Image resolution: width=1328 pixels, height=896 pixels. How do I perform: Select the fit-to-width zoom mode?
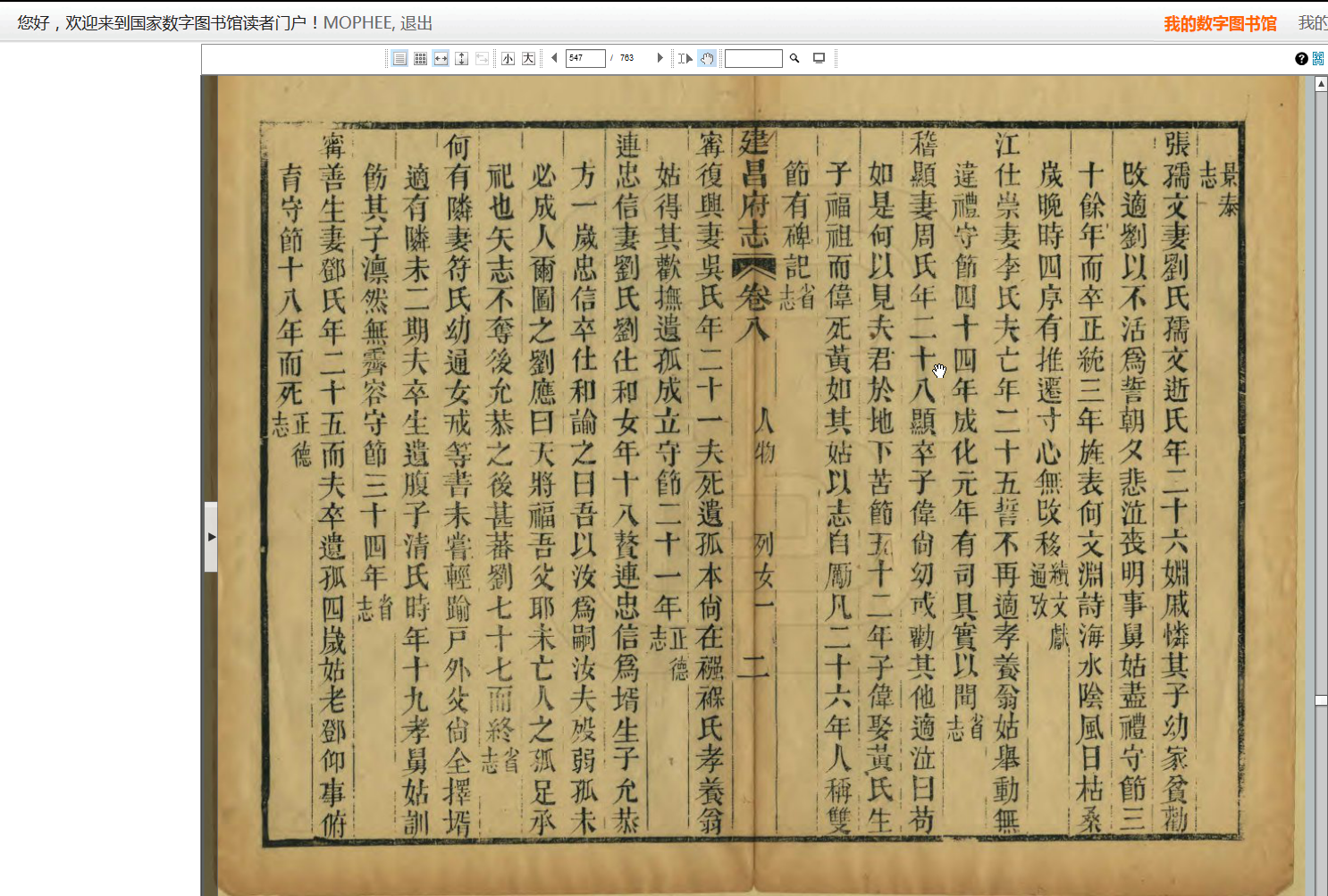441,58
